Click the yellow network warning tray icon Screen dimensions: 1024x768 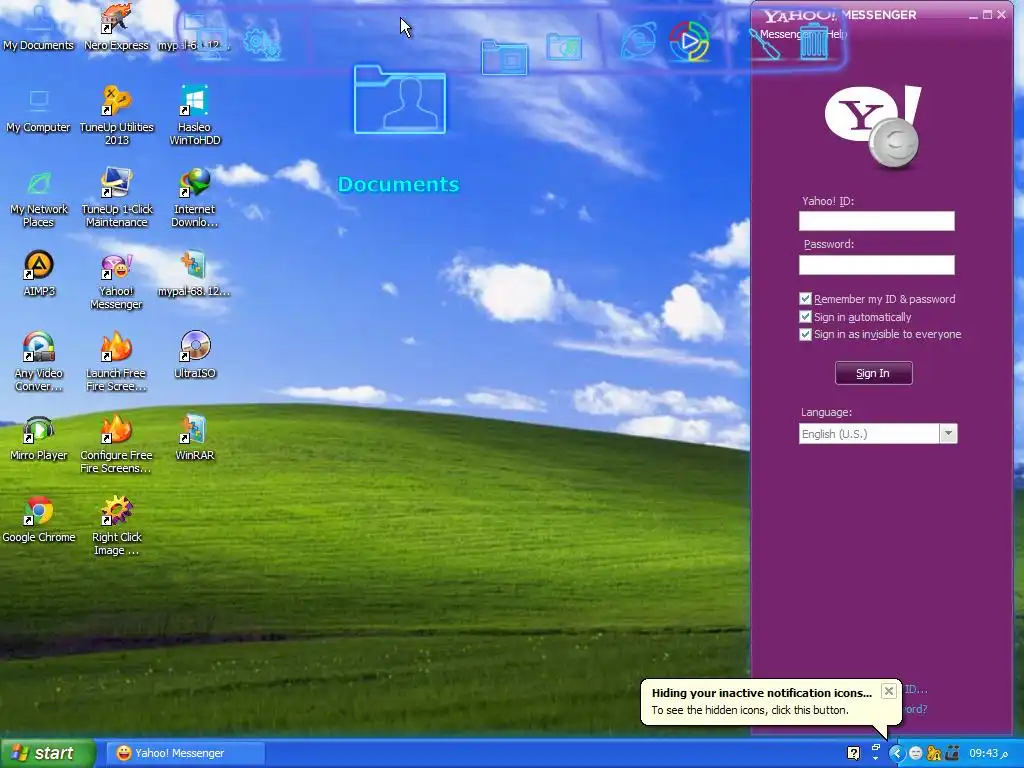[x=934, y=754]
